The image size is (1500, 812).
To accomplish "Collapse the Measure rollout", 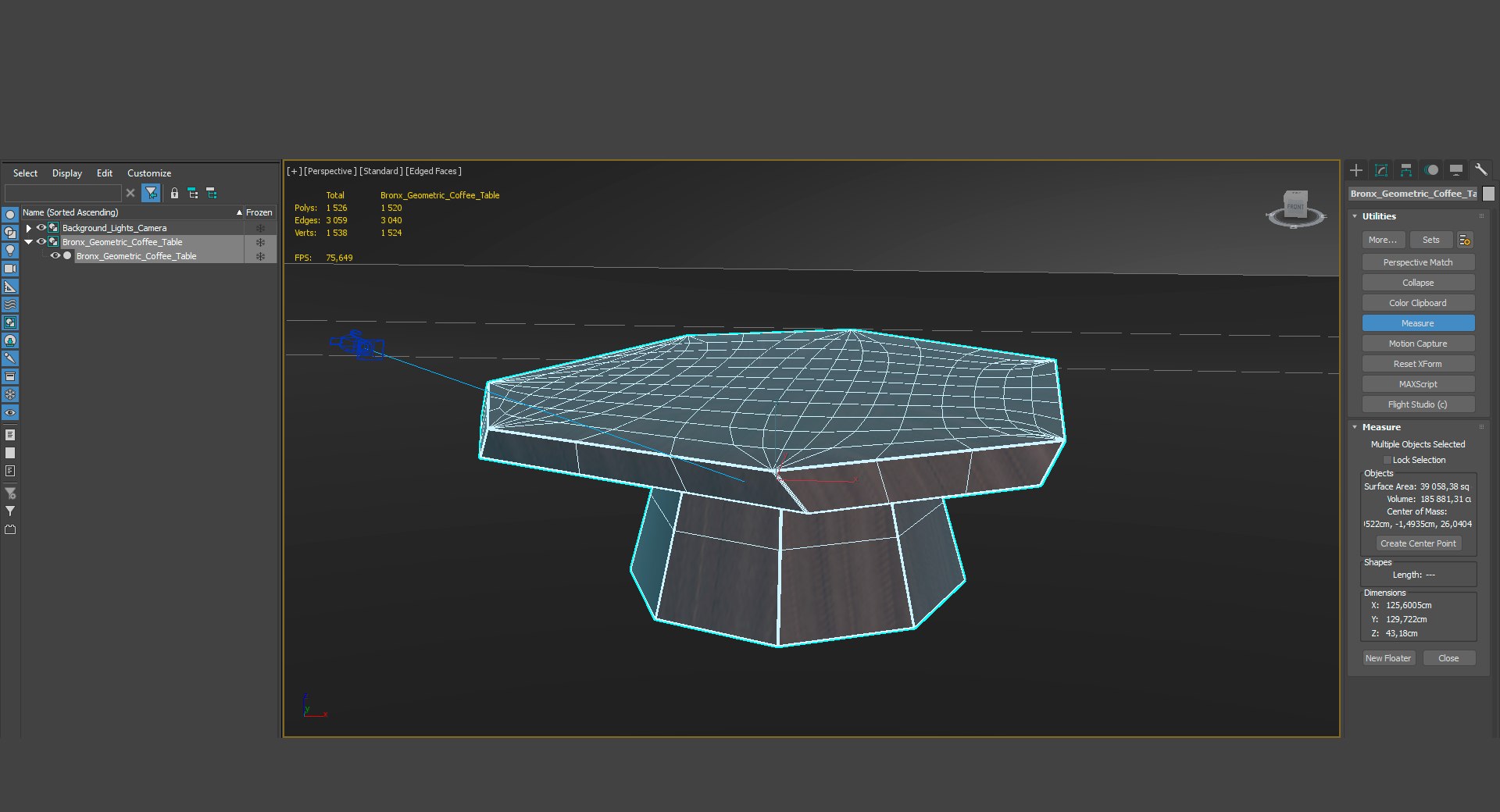I will (1355, 427).
